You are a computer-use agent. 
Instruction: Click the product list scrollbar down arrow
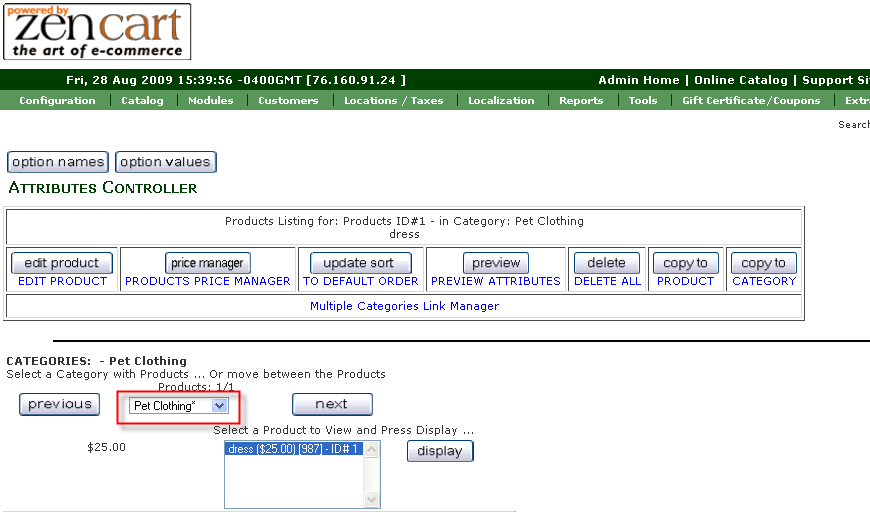372,500
